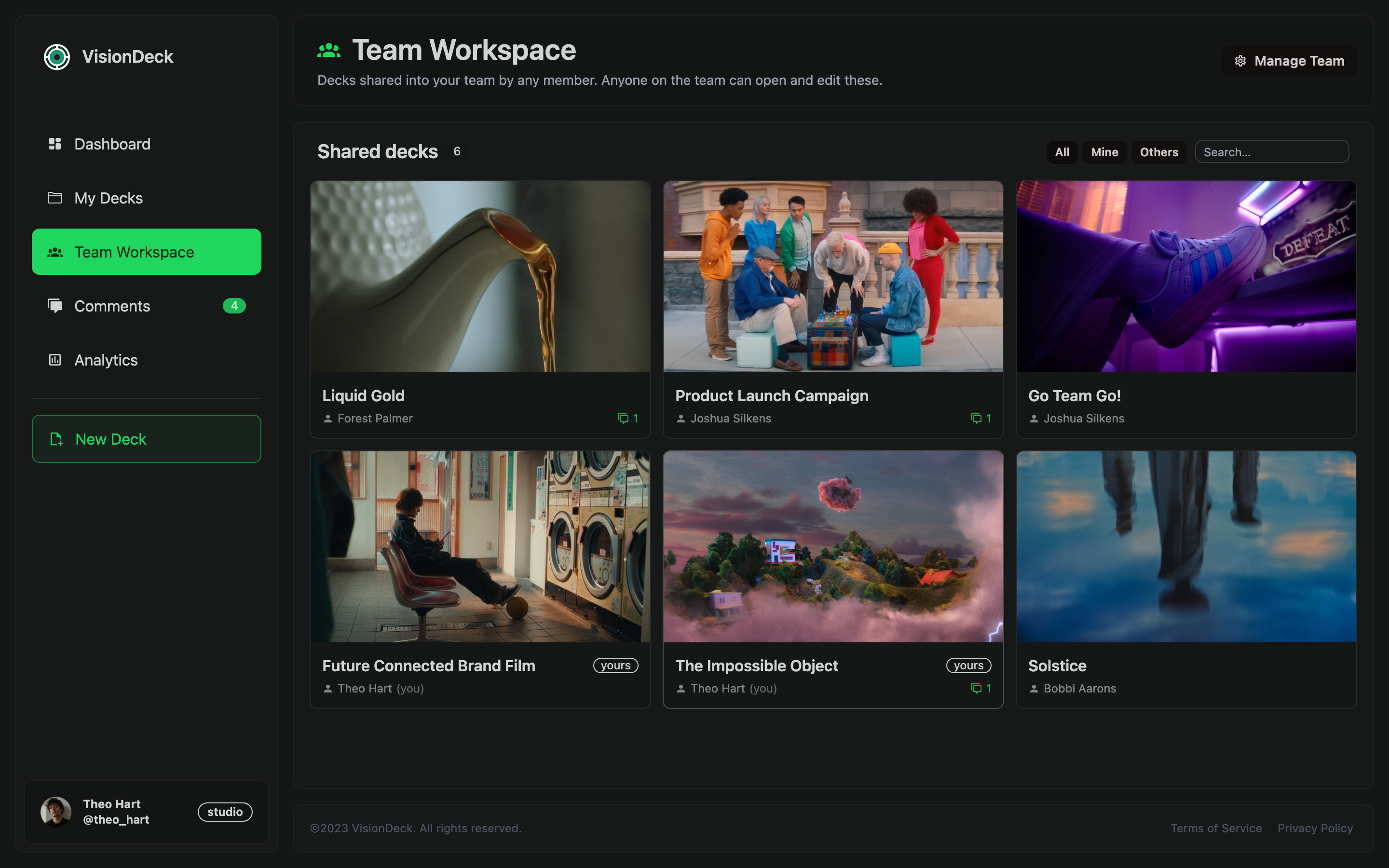This screenshot has width=1389, height=868.
Task: Click The Impossible Object comment icon
Action: click(x=976, y=688)
